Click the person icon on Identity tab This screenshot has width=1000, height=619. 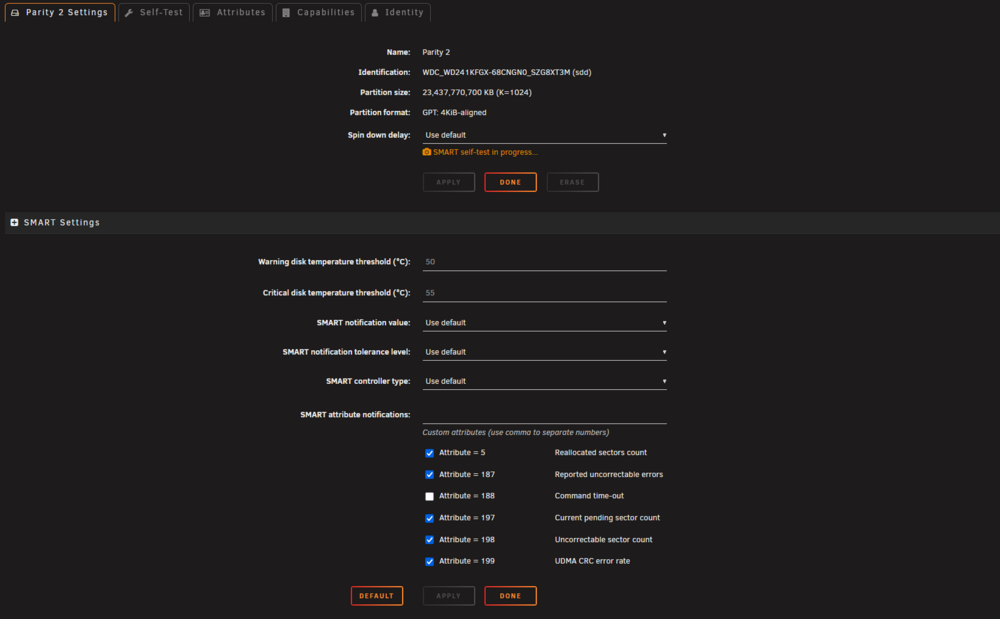pyautogui.click(x=375, y=13)
